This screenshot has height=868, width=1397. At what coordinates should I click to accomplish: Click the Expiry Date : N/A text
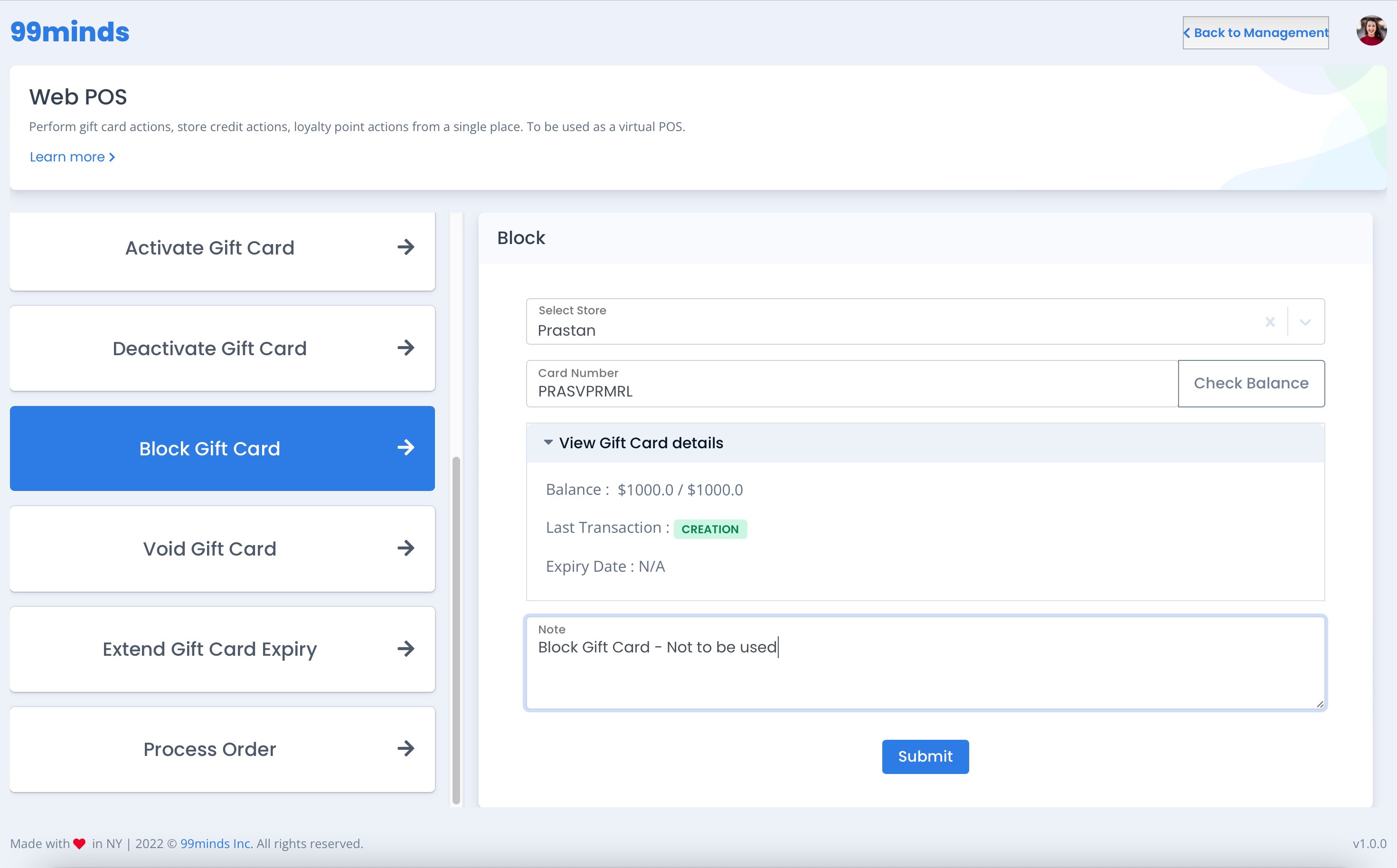tap(605, 566)
